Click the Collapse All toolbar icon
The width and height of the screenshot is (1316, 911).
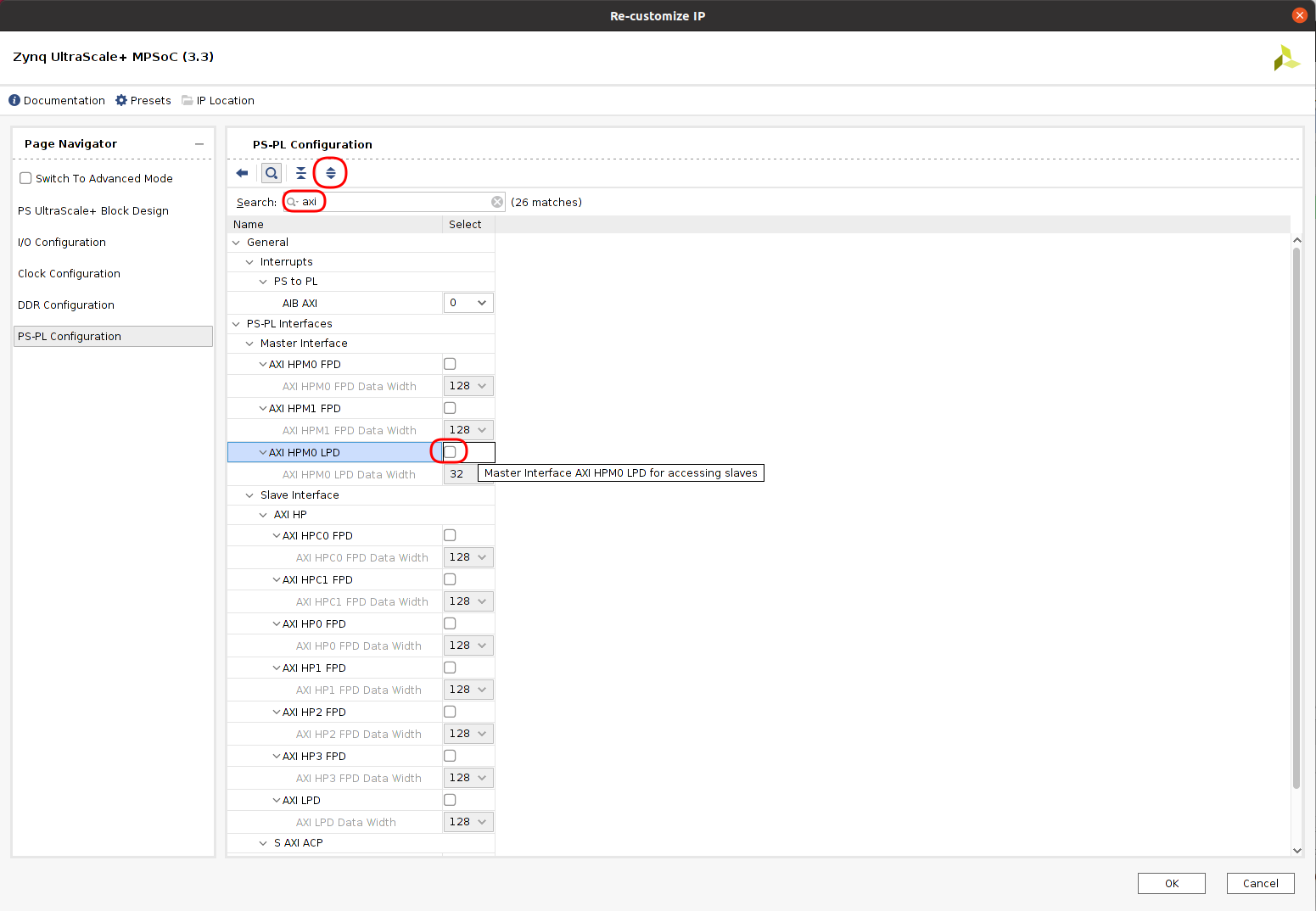(301, 173)
